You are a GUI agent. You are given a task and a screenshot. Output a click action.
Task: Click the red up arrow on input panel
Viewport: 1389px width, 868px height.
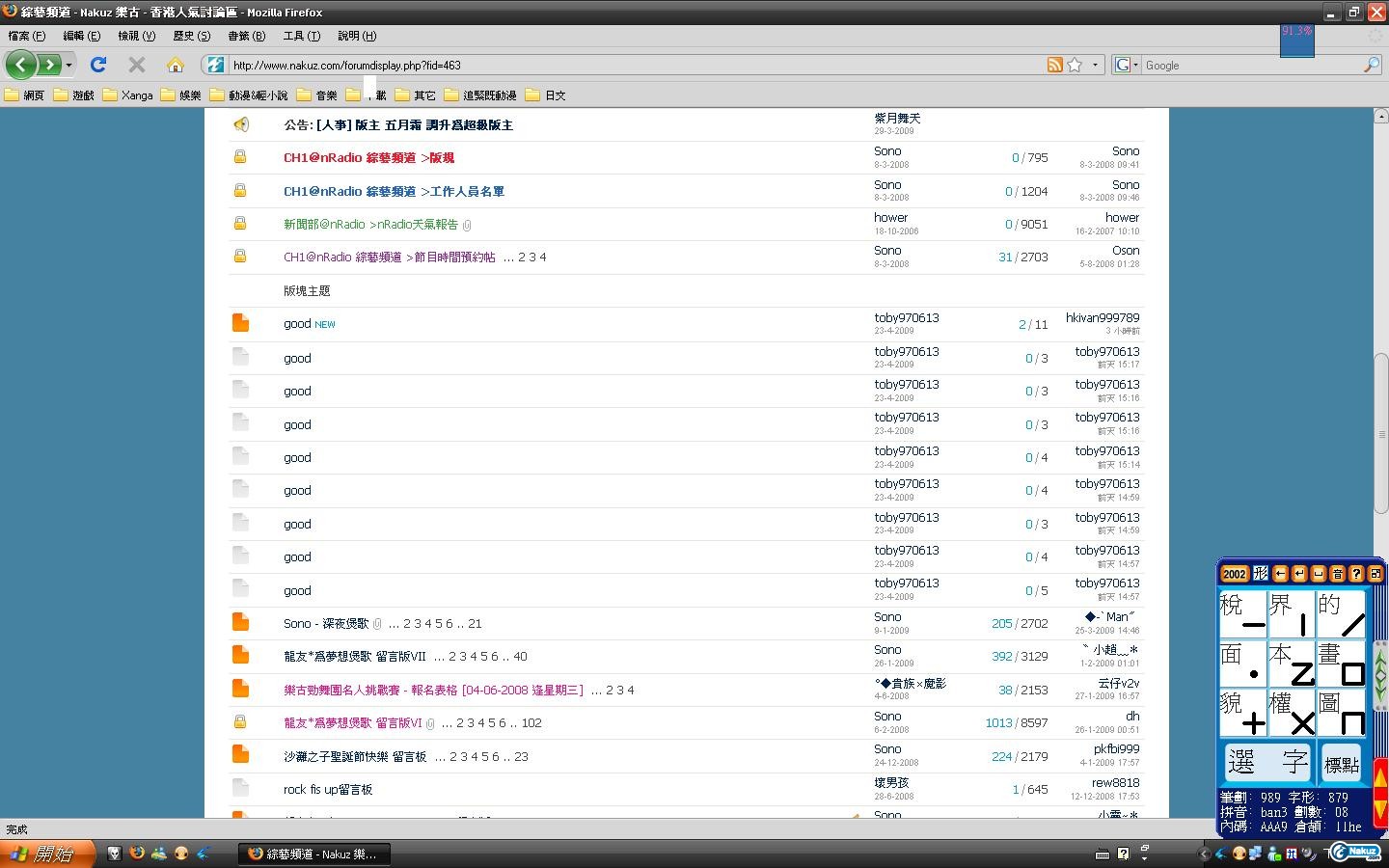click(x=1380, y=776)
